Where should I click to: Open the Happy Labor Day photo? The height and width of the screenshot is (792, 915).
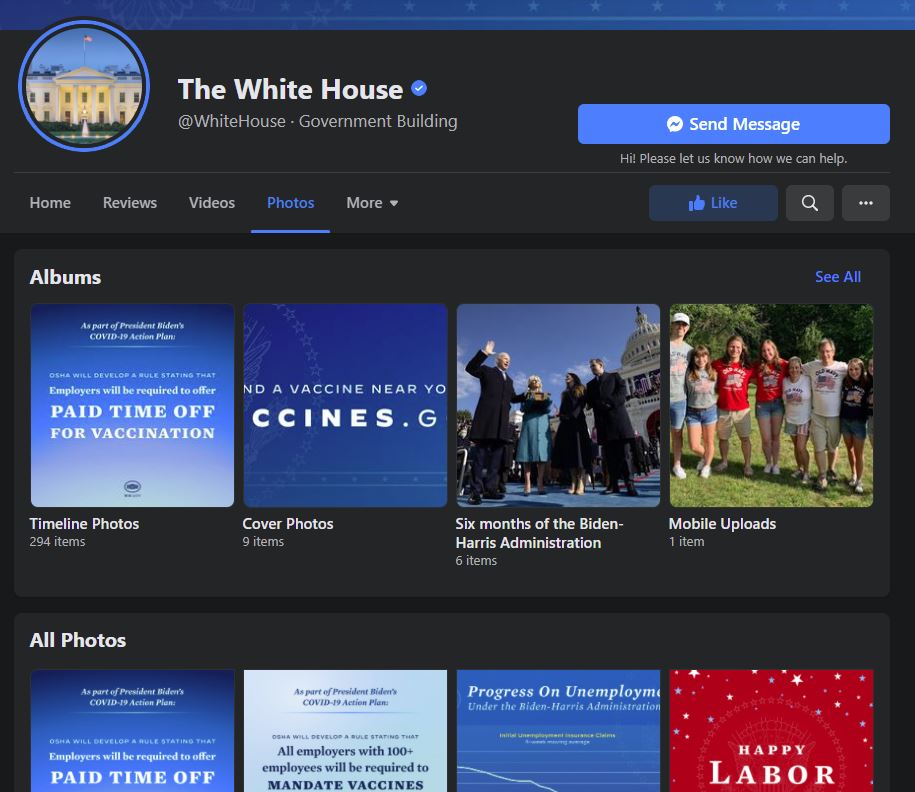(x=771, y=730)
